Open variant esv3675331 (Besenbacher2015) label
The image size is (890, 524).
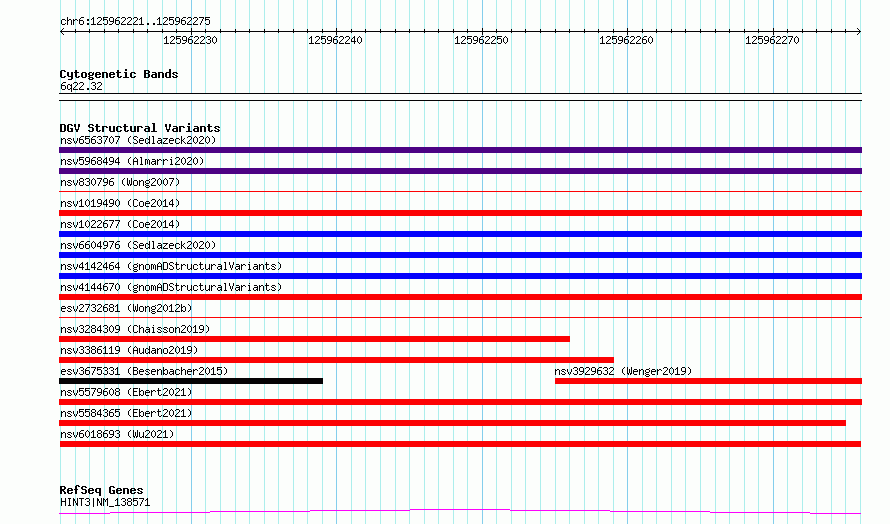pyautogui.click(x=144, y=371)
